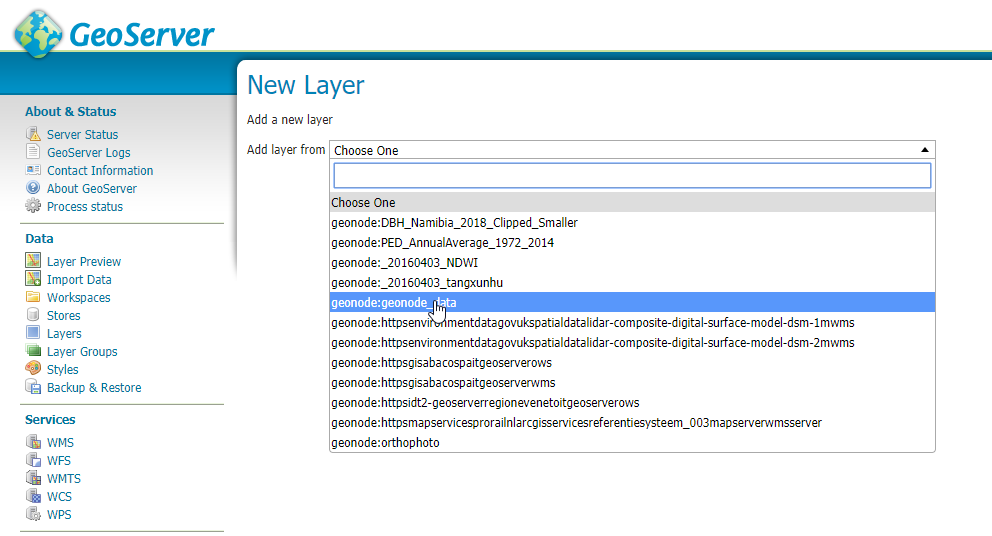Select the geonode:geonode_data store
Viewport: 992px width, 536px height.
point(632,302)
